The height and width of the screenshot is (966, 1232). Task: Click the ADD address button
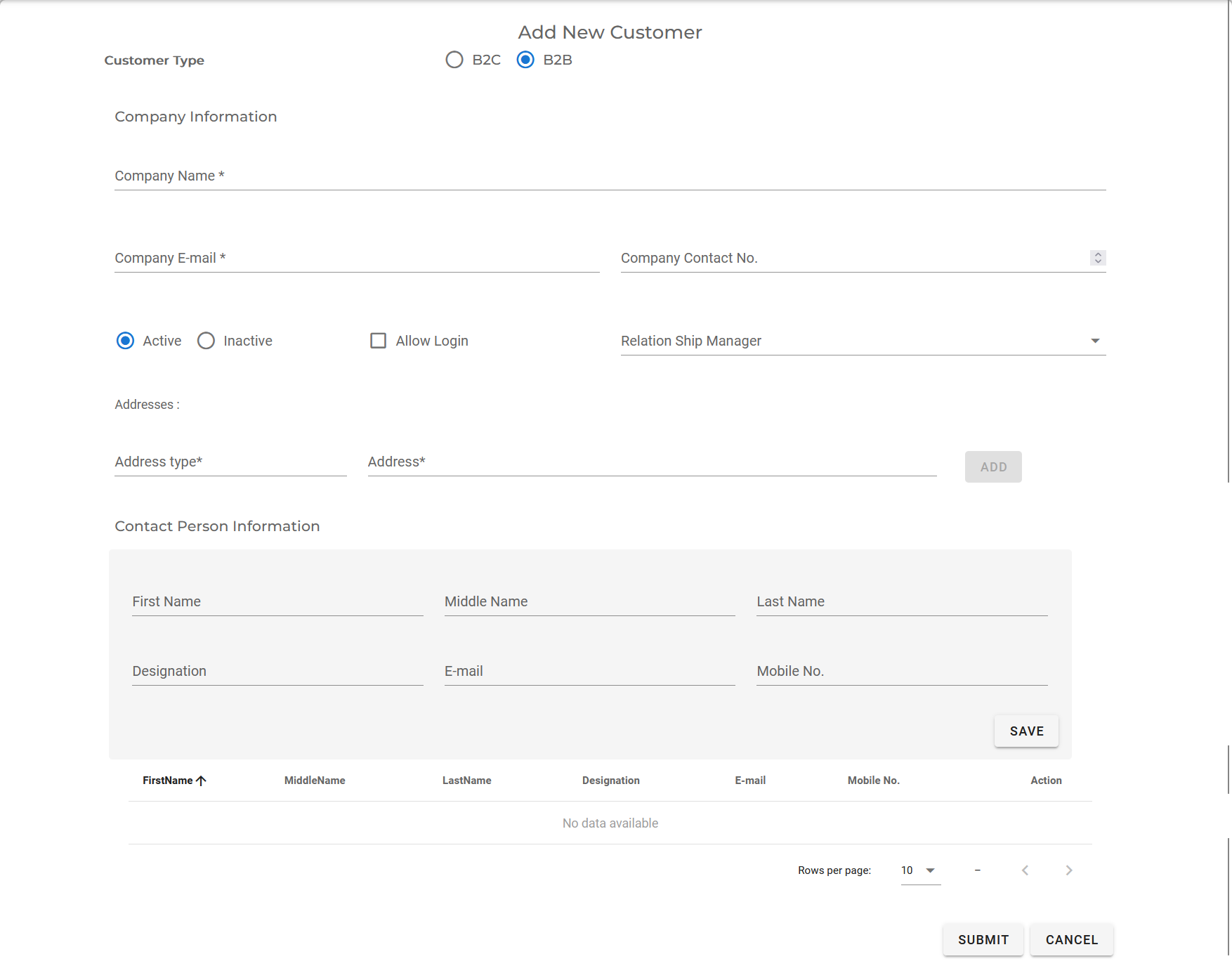[x=992, y=466]
